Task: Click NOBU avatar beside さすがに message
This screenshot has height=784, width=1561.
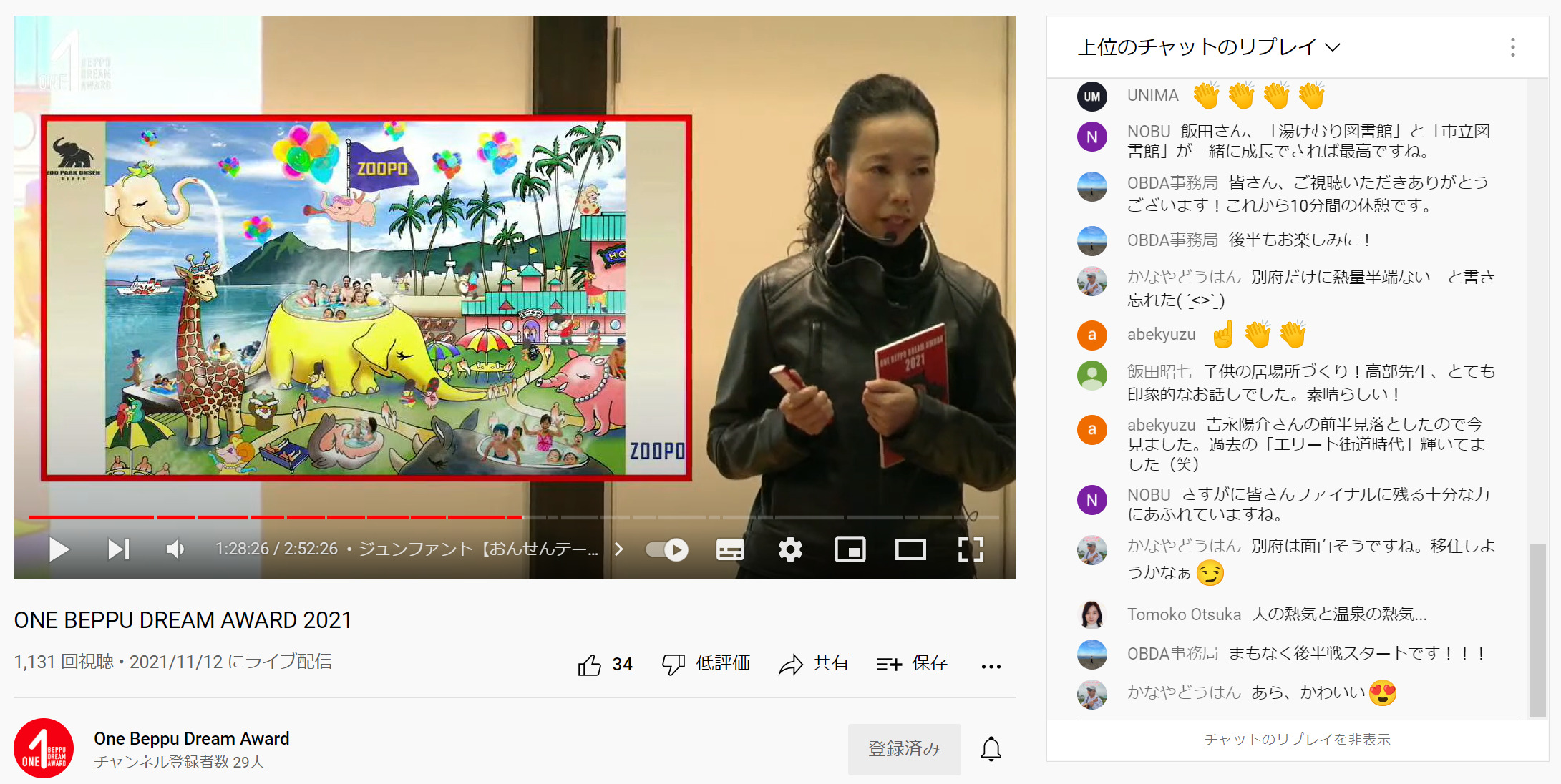Action: pyautogui.click(x=1092, y=500)
